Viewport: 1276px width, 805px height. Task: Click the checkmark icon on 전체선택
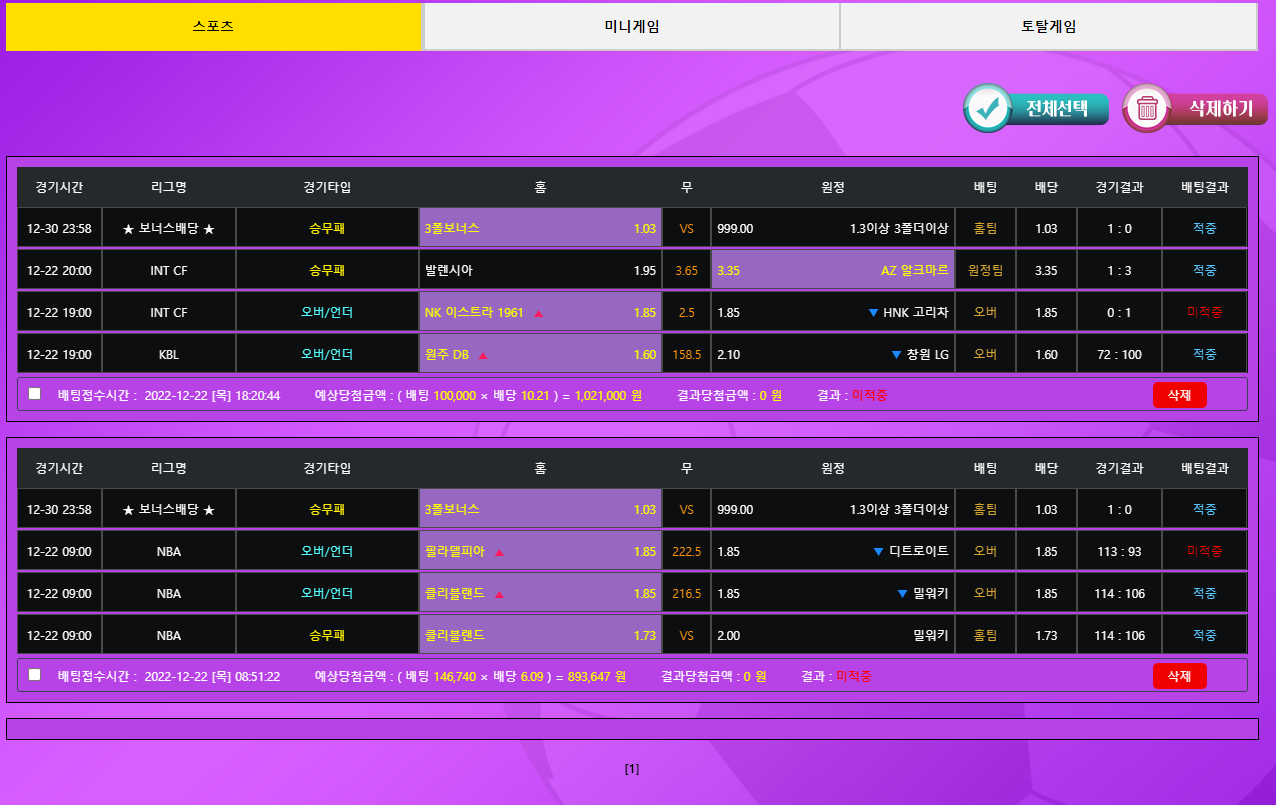[989, 109]
